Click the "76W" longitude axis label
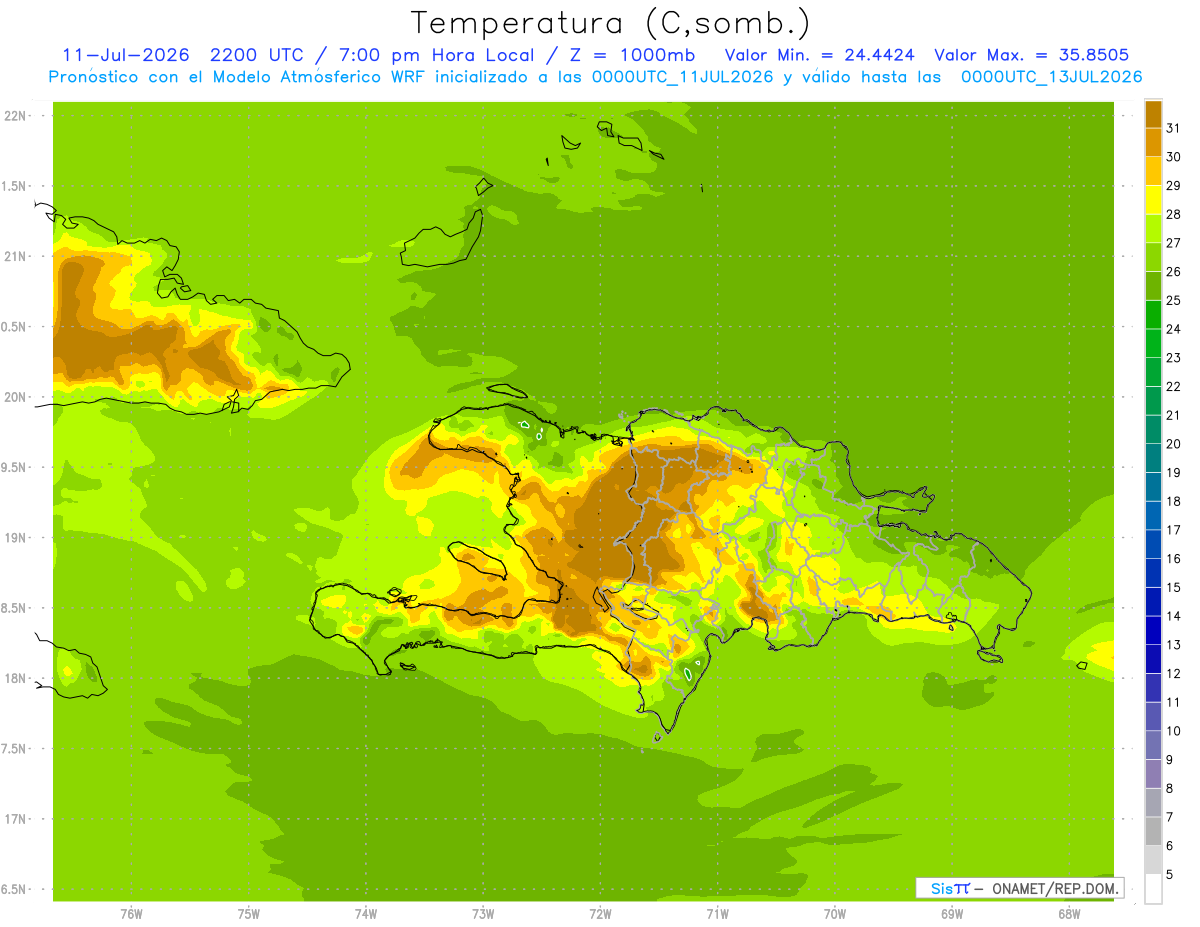The height and width of the screenshot is (927, 1200). pos(131,914)
